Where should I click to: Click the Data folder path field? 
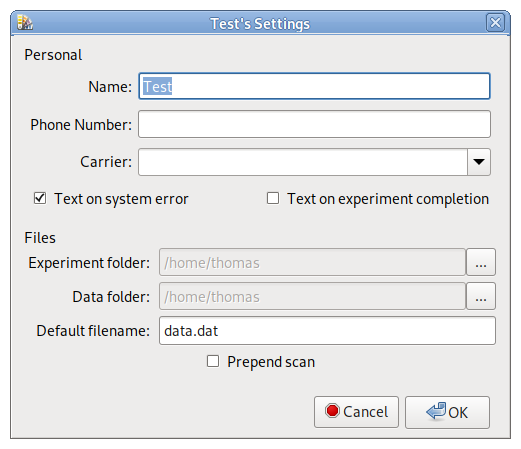[x=312, y=296]
